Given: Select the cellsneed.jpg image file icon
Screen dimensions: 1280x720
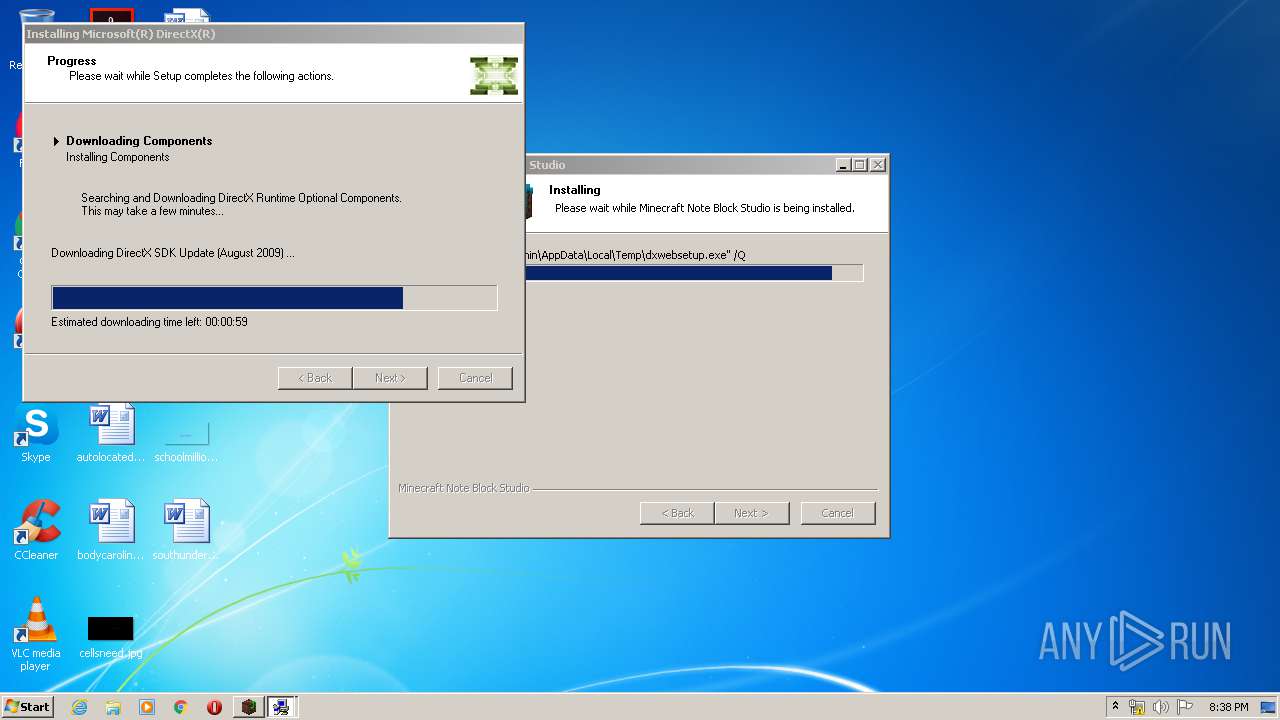Looking at the screenshot, I should [x=111, y=637].
